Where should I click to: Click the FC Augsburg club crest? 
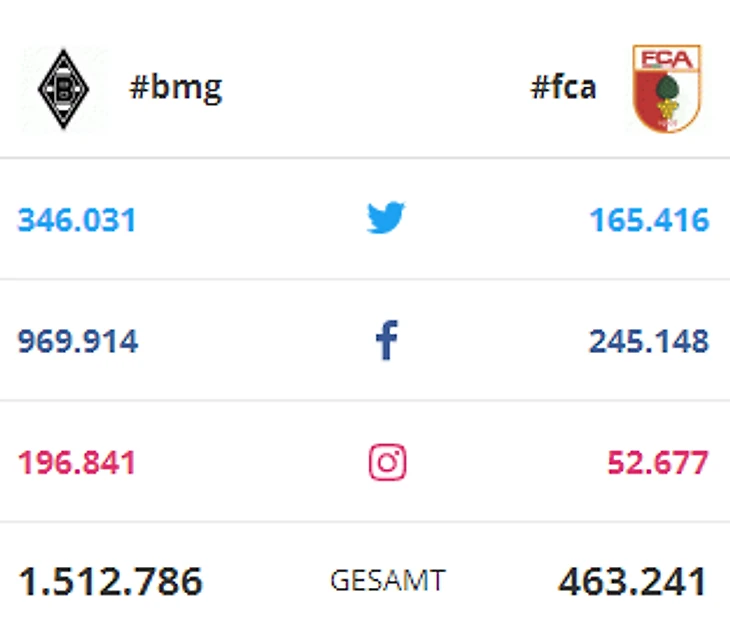point(666,89)
